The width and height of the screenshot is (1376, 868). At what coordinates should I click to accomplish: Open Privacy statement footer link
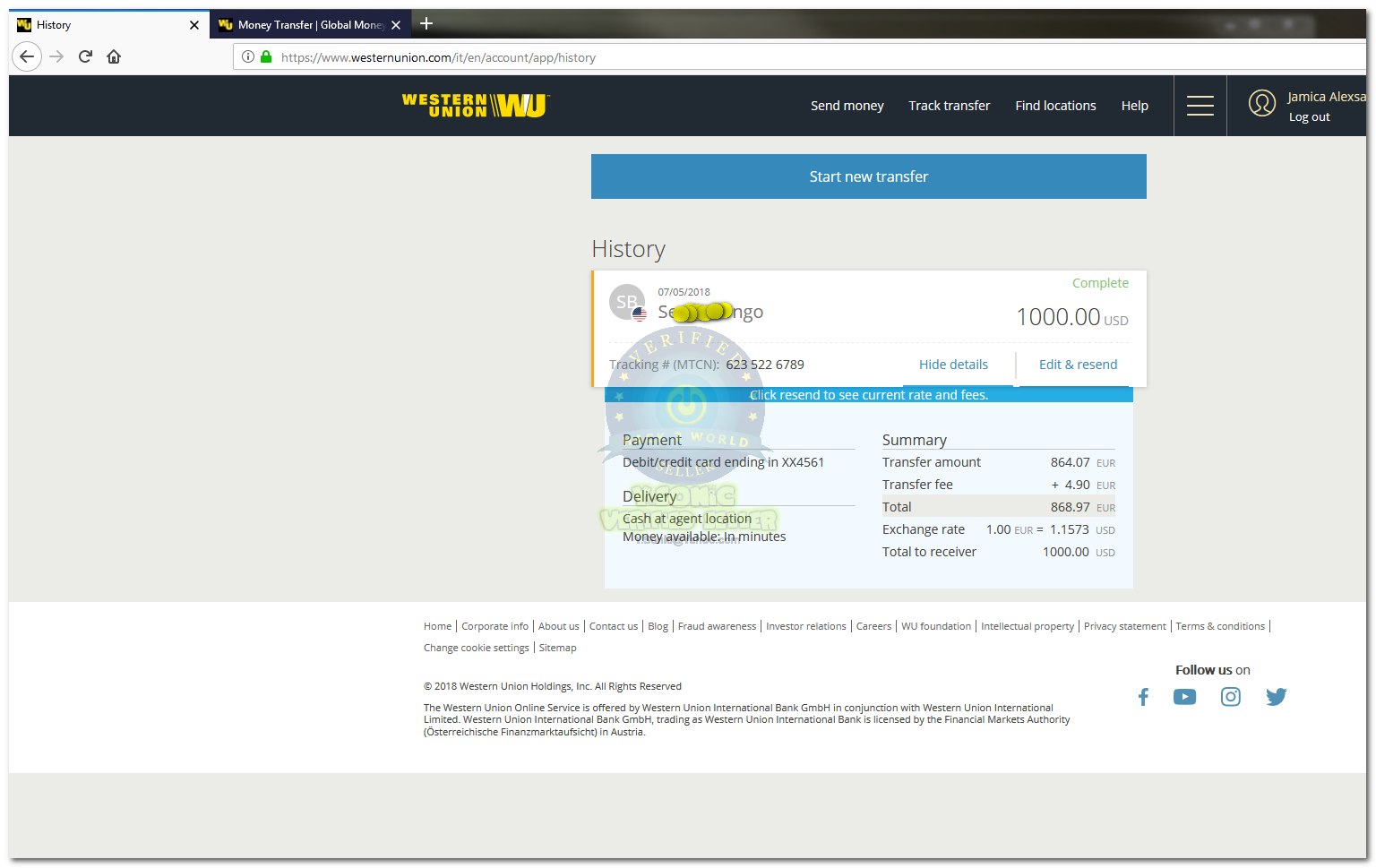pos(1125,626)
